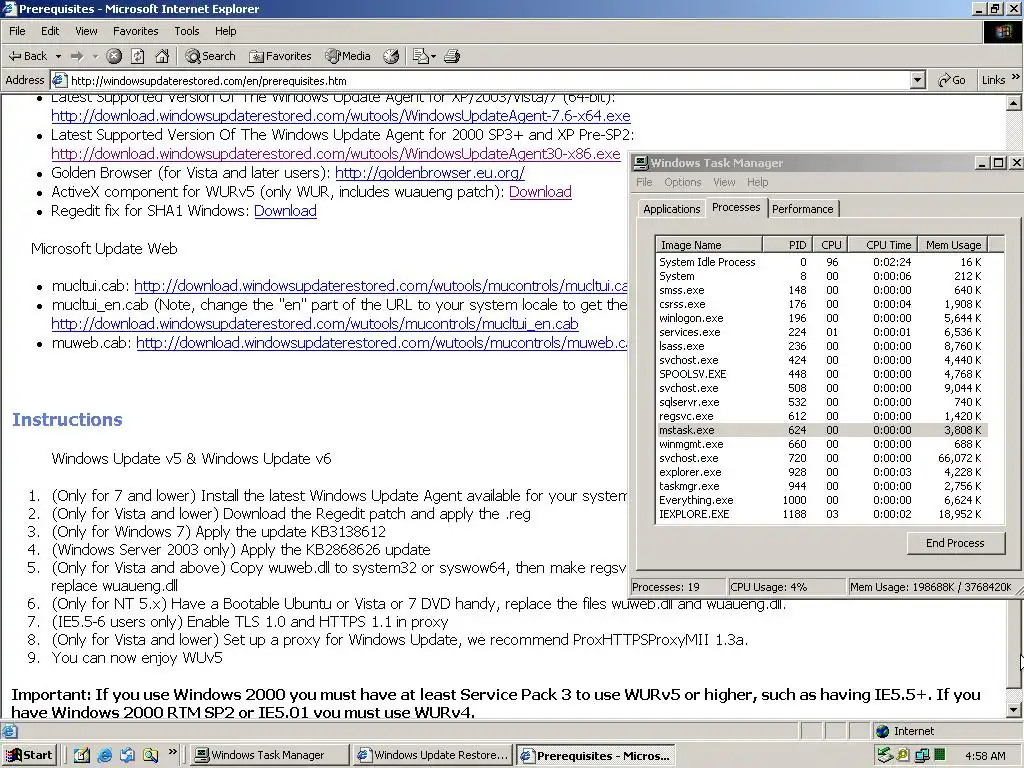
Task: Open the goldenbrowser.eu.org link
Action: click(x=430, y=173)
